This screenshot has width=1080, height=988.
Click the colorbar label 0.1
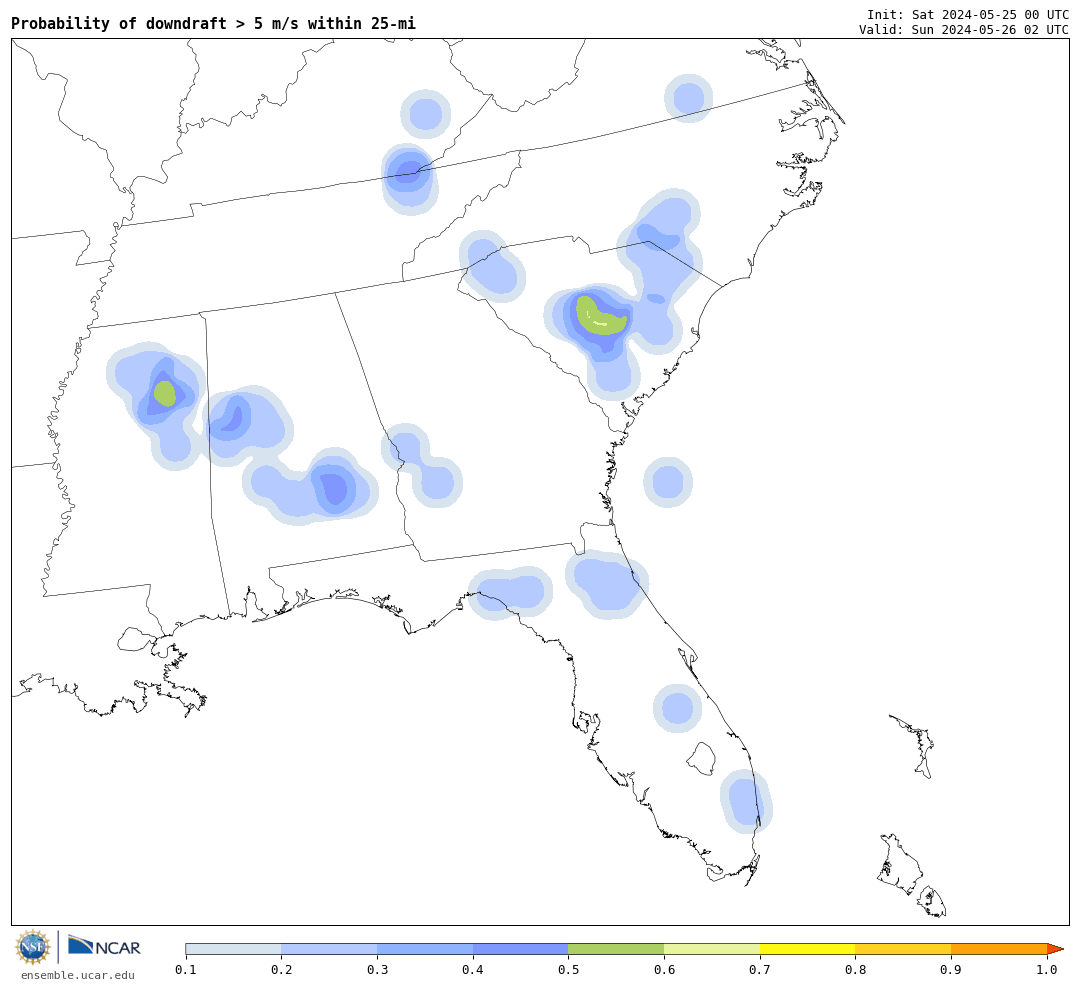186,970
